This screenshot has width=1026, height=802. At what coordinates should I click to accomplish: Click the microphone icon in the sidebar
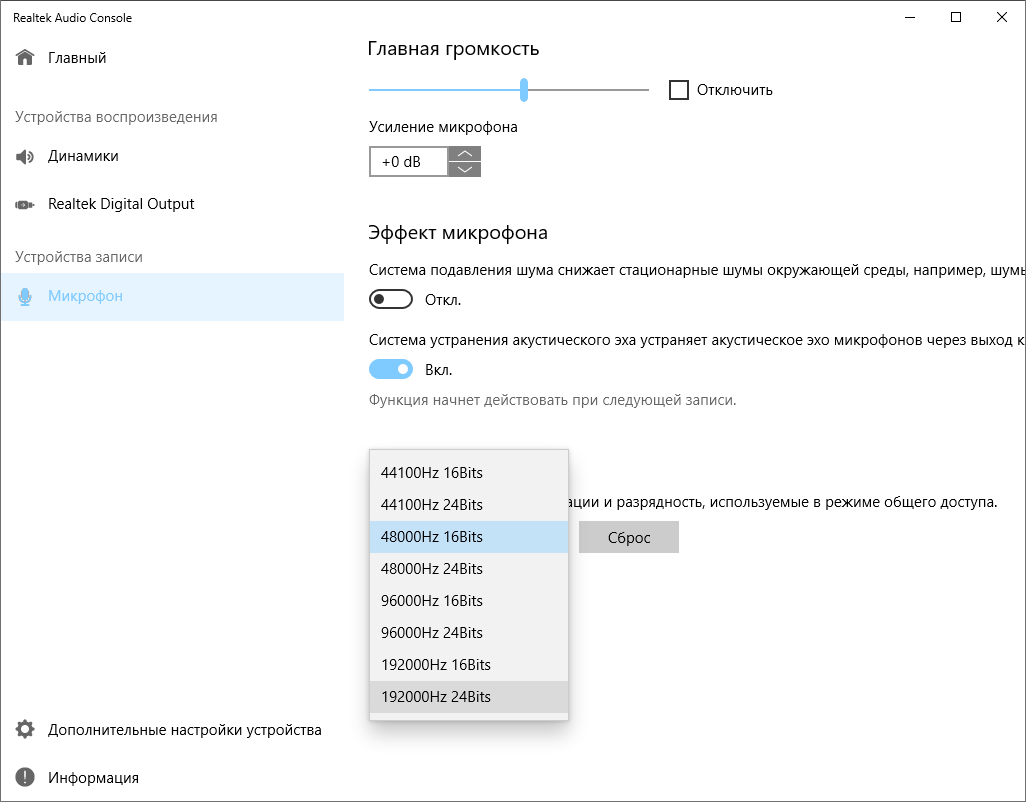coord(25,297)
